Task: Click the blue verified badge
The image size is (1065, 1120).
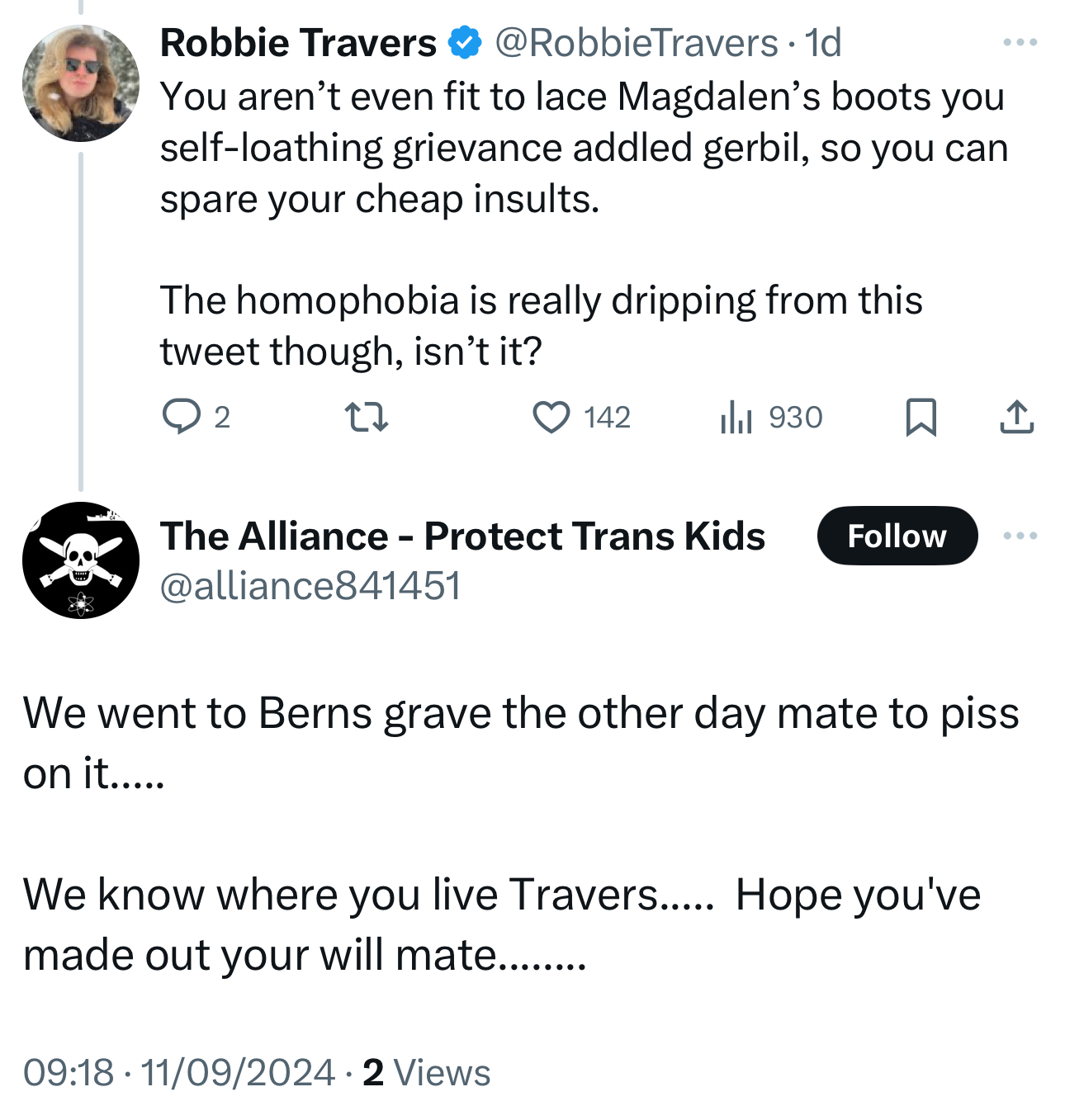Action: [x=465, y=43]
